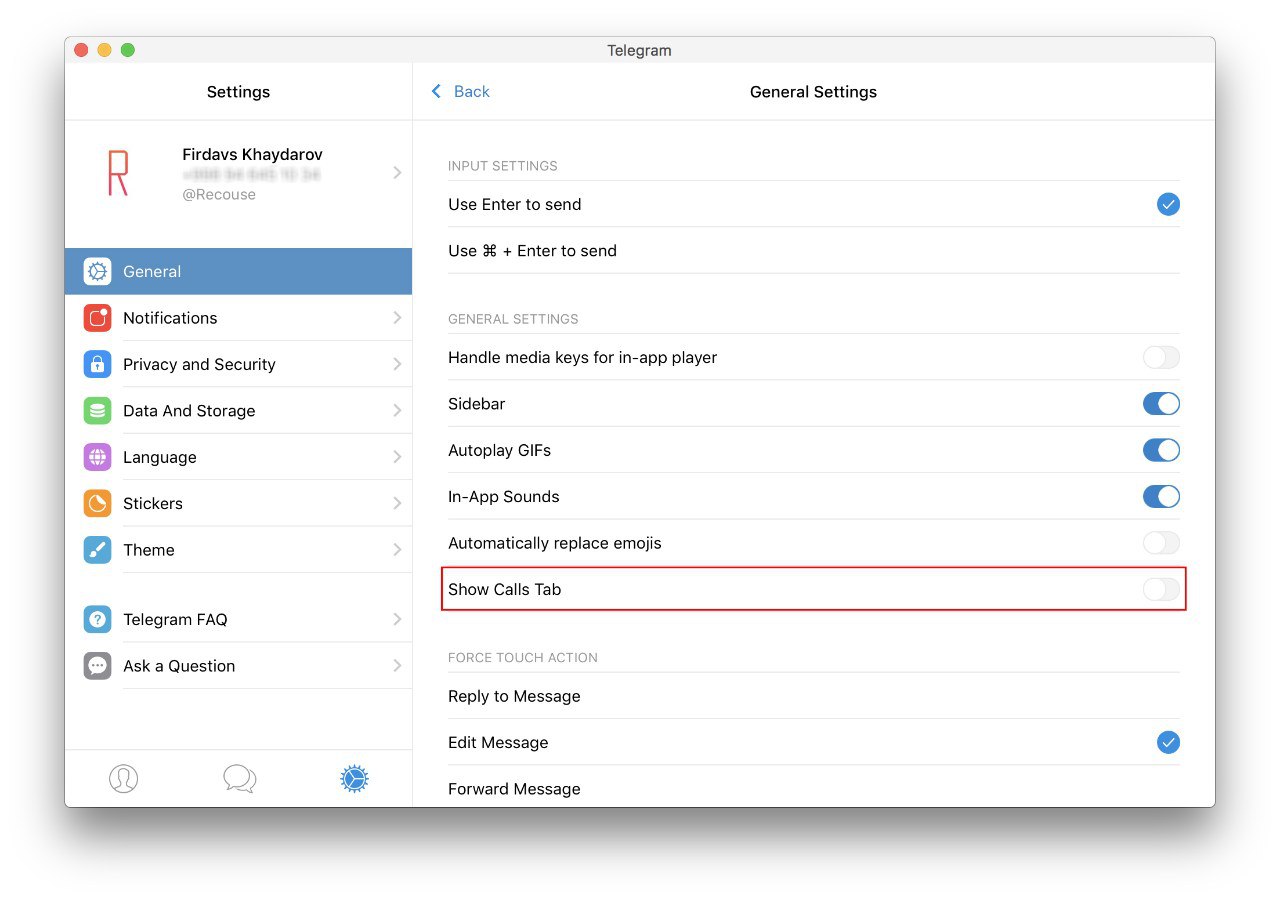
Task: Disable Autoplay GIFs switch
Action: (1161, 450)
